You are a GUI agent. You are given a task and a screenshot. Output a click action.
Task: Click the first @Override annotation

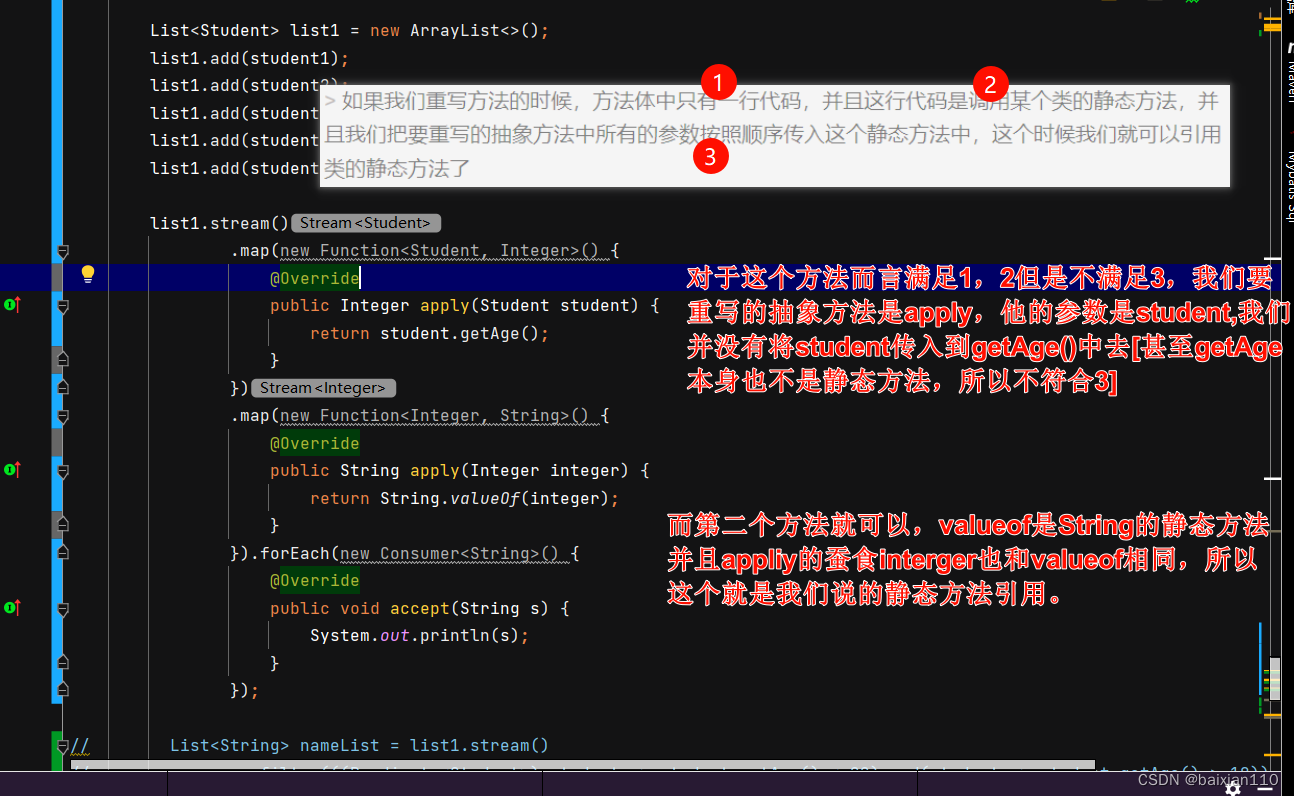pos(314,278)
